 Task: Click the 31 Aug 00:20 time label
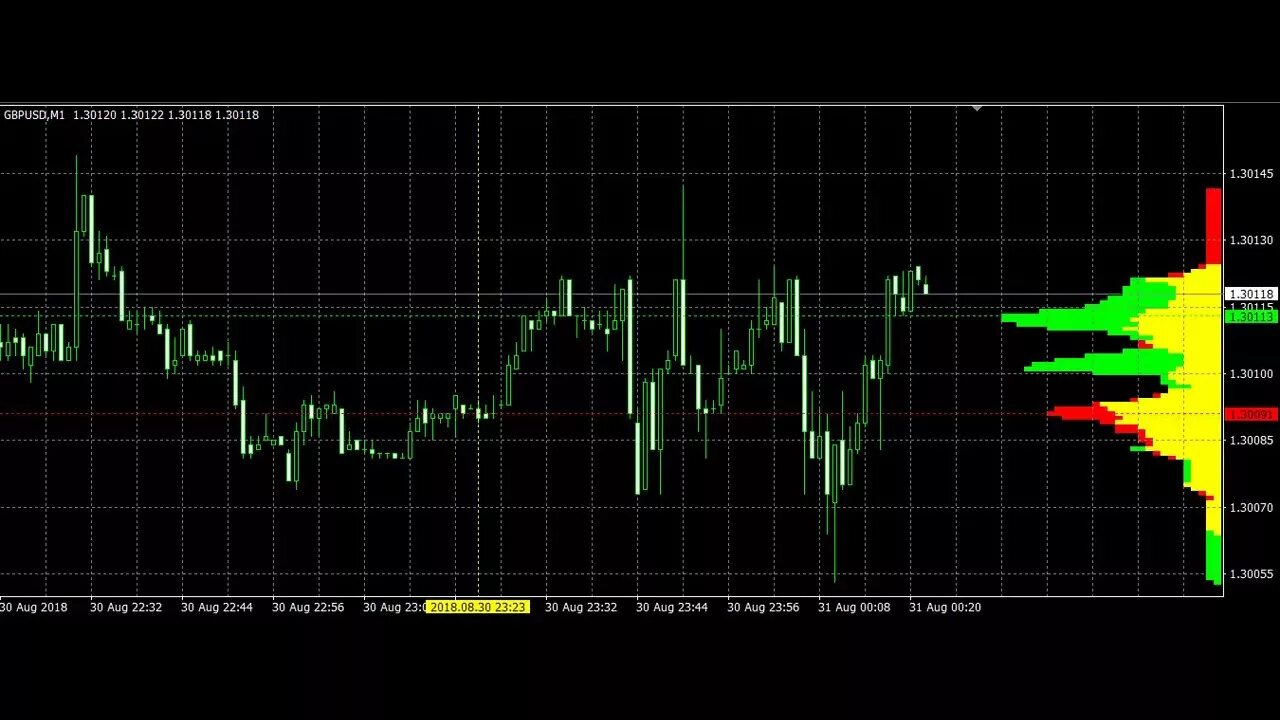(945, 607)
